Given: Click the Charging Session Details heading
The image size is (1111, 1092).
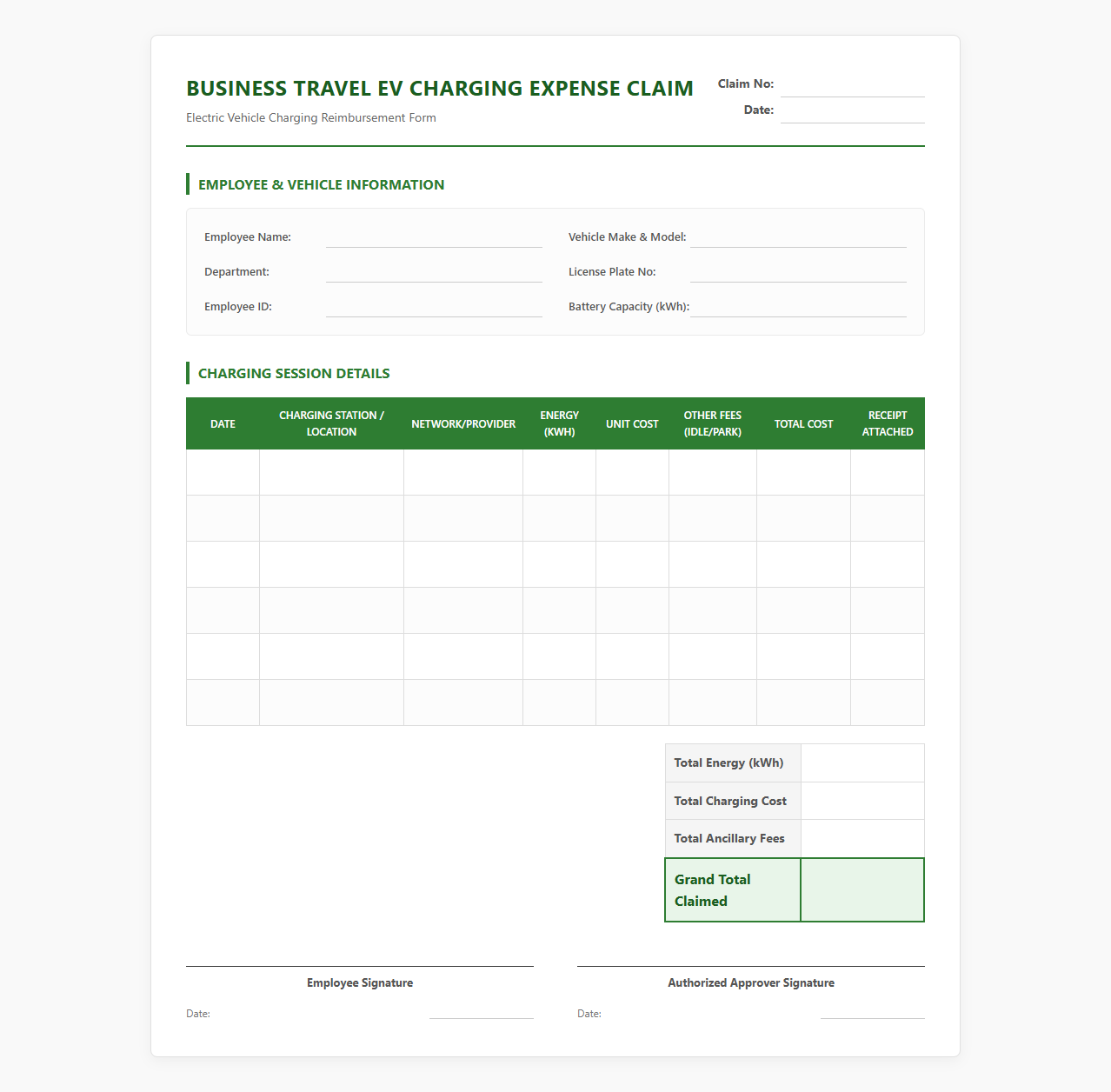Looking at the screenshot, I should coord(294,373).
